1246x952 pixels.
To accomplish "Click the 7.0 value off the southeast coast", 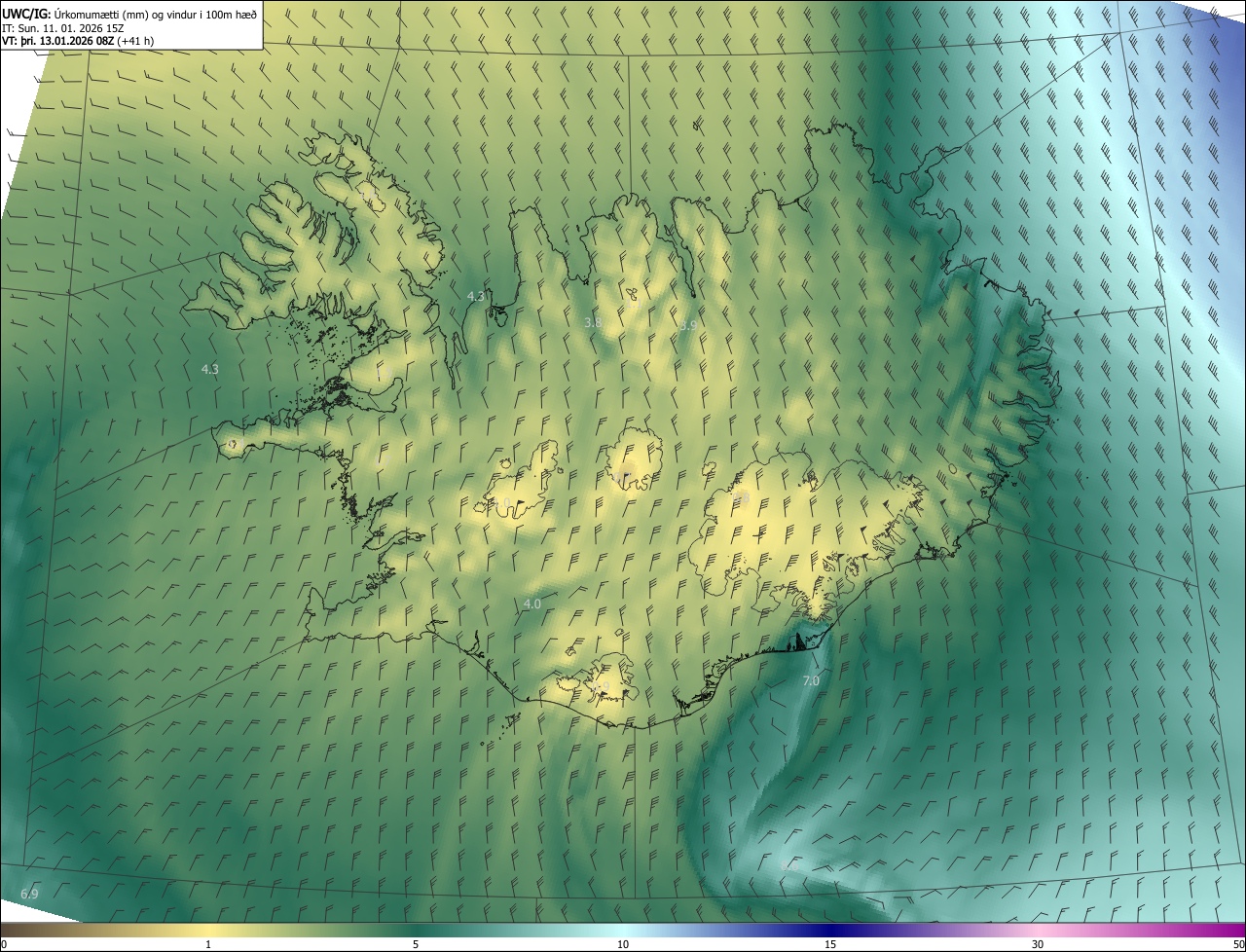I will [810, 681].
